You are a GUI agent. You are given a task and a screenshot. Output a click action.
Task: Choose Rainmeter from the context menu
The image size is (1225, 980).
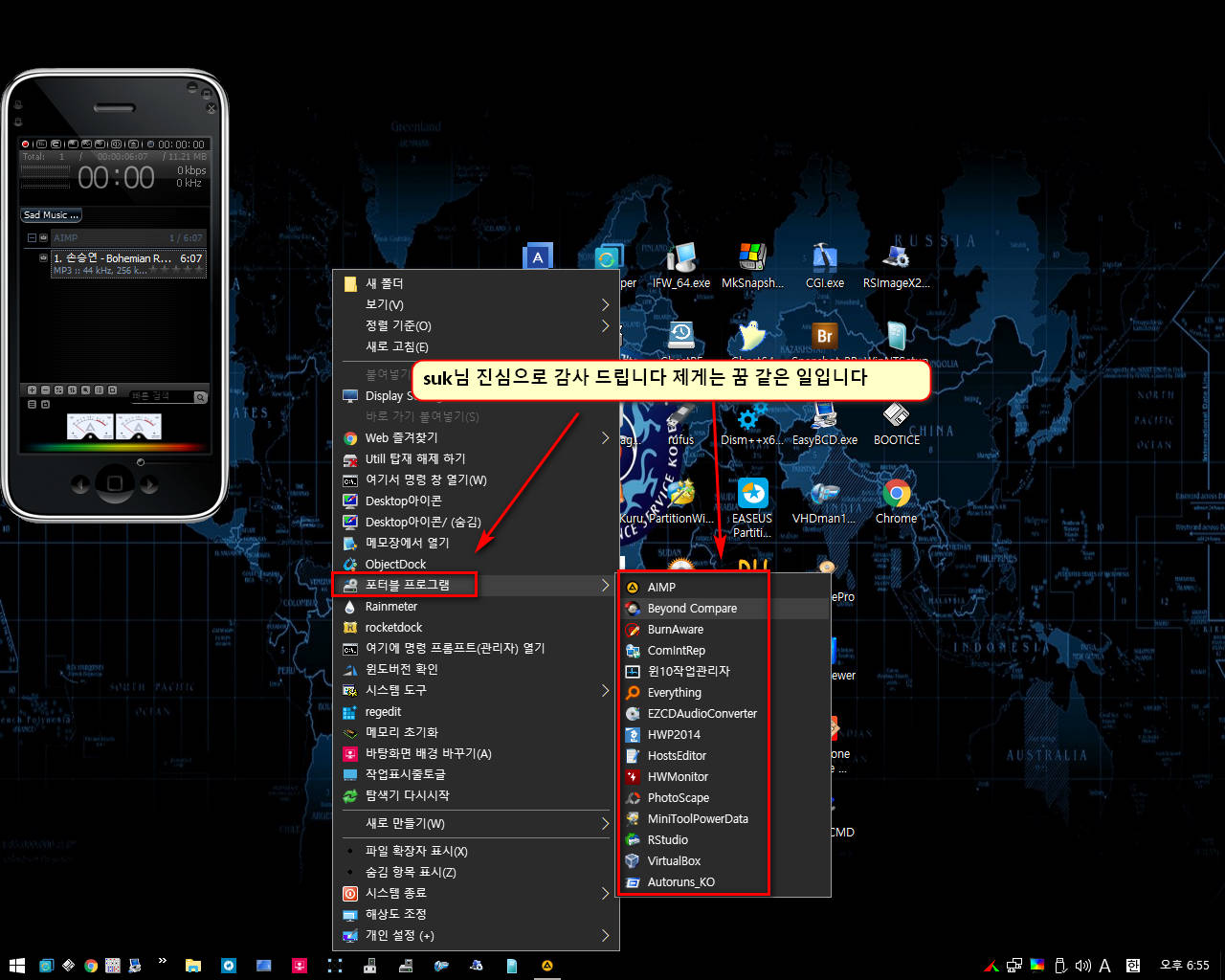476,607
